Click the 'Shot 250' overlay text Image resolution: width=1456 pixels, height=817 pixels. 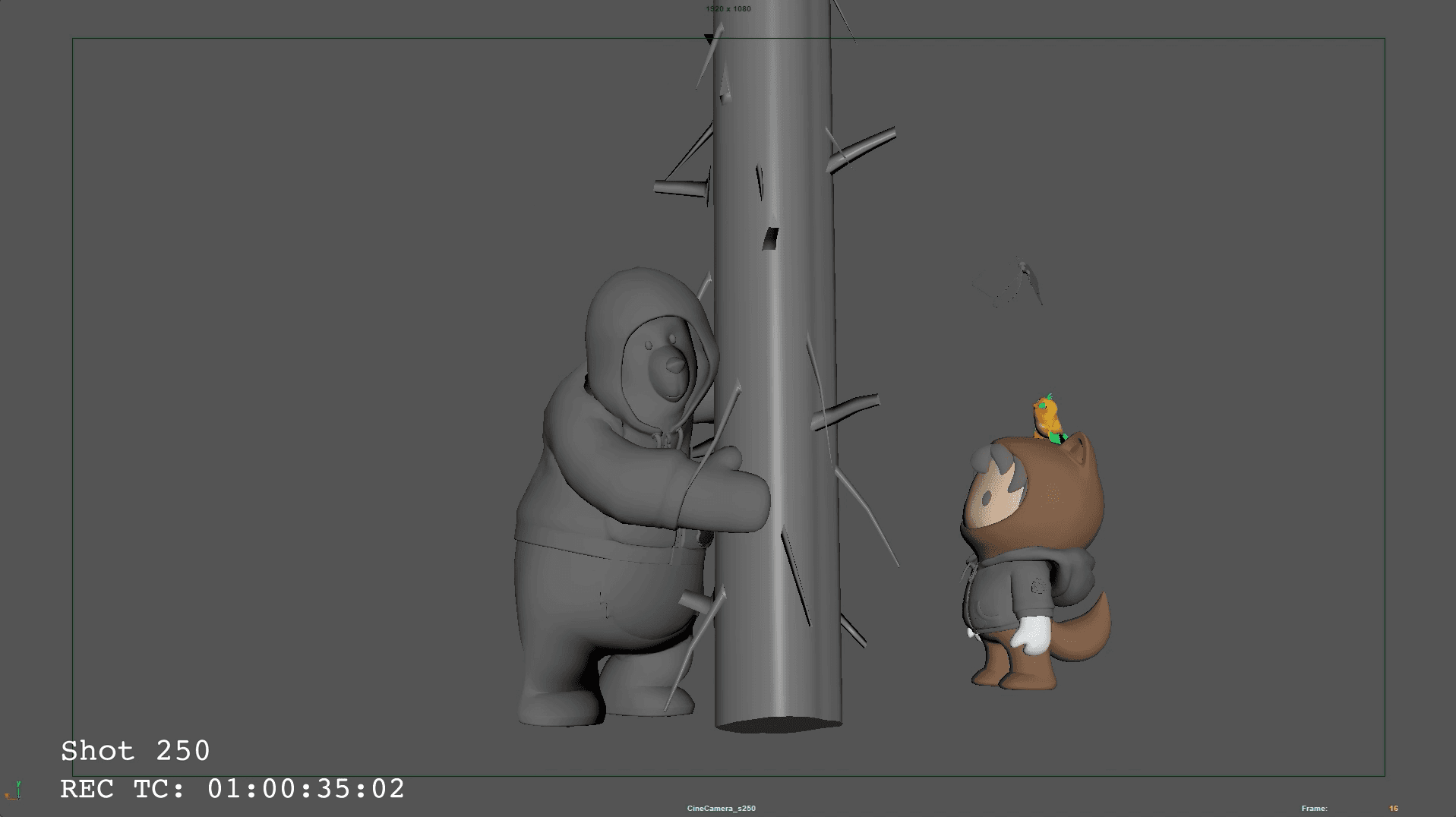[x=135, y=751]
